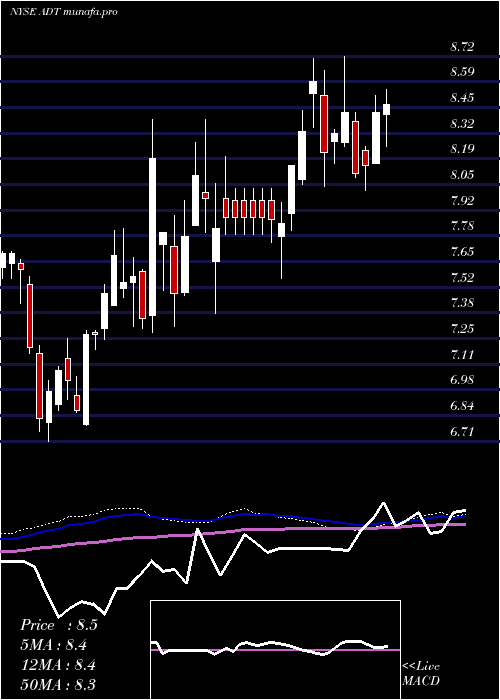This screenshot has height=700, width=500.
Task: Click inside the Live MACD inset chart
Action: pos(275,650)
